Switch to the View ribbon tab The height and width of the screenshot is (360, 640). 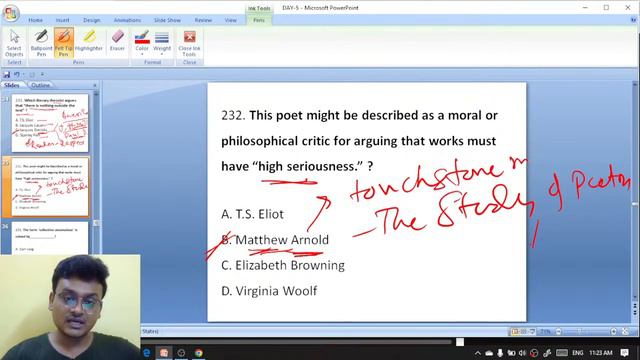click(231, 20)
